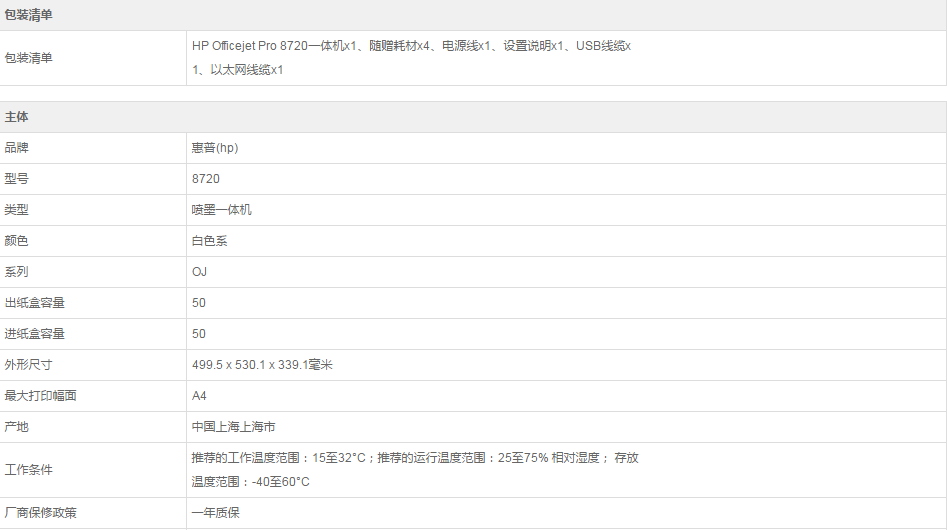Screen dimensions: 947x530
Task: Click the 品牌 label
Action: click(16, 148)
